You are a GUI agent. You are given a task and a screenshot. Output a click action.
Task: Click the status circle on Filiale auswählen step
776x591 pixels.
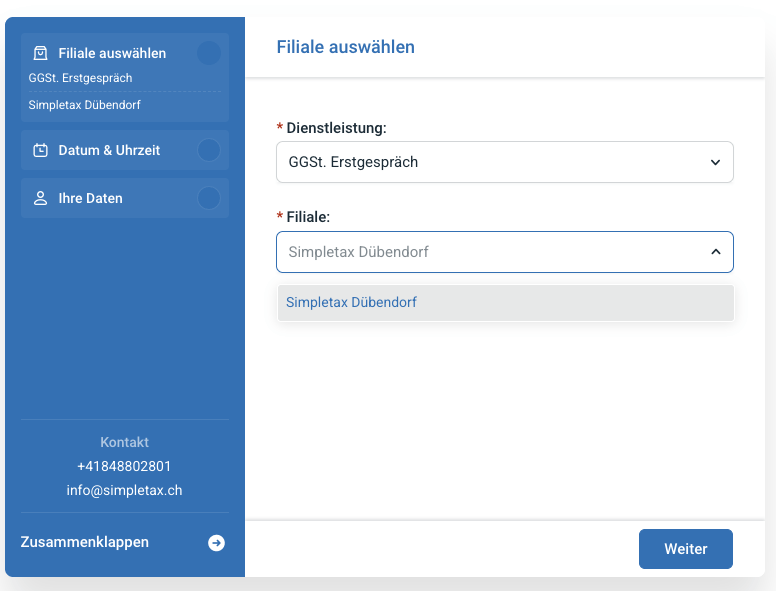(209, 53)
